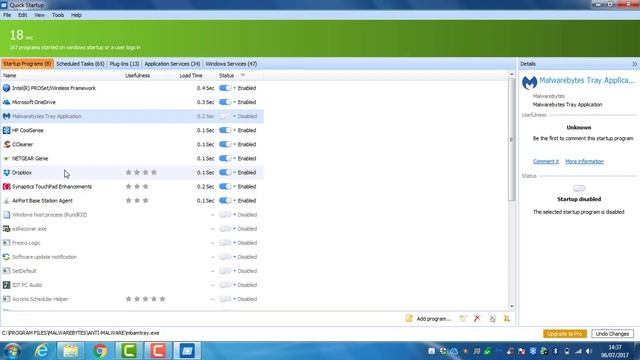Click the Intel PROSet/Wireless Framework icon
The image size is (640, 360).
pos(6,88)
